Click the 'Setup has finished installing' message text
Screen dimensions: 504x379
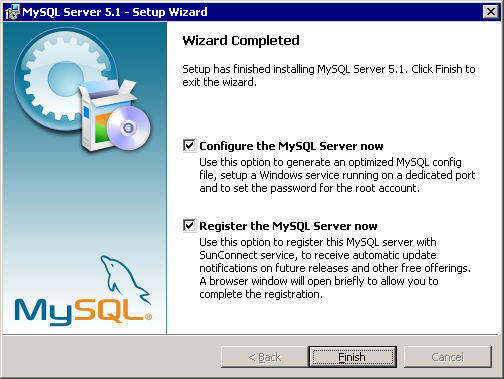coord(329,75)
